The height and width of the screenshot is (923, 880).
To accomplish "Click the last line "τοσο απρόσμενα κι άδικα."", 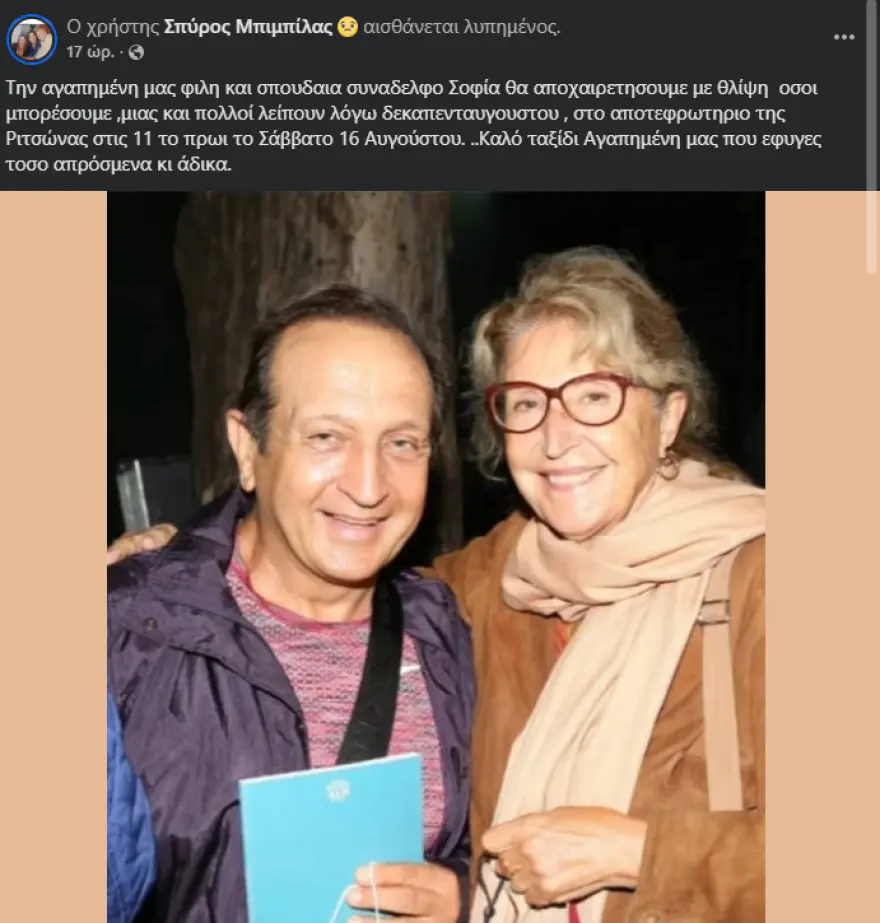I will [118, 165].
